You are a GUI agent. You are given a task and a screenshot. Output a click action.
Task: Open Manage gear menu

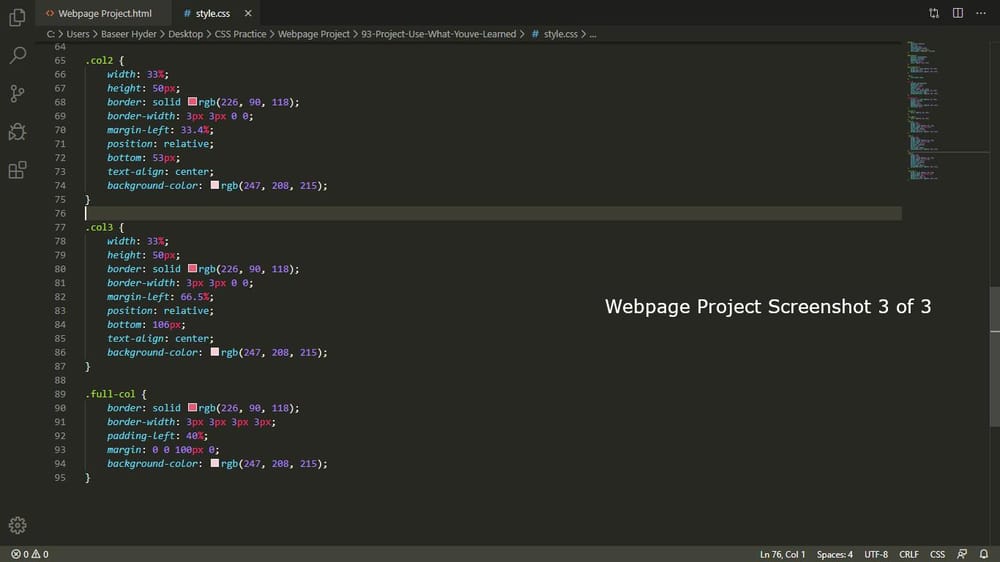point(17,525)
